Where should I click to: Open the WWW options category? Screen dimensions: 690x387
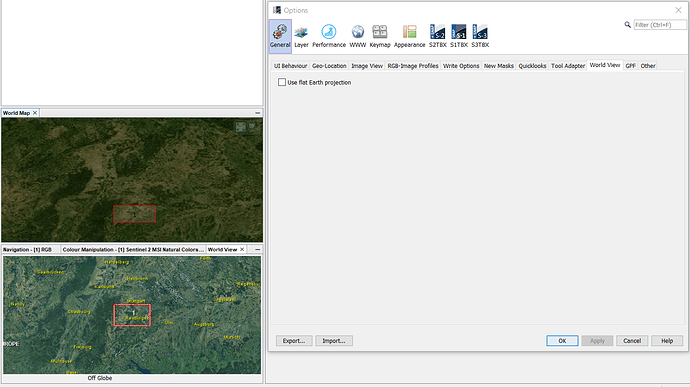pyautogui.click(x=358, y=36)
